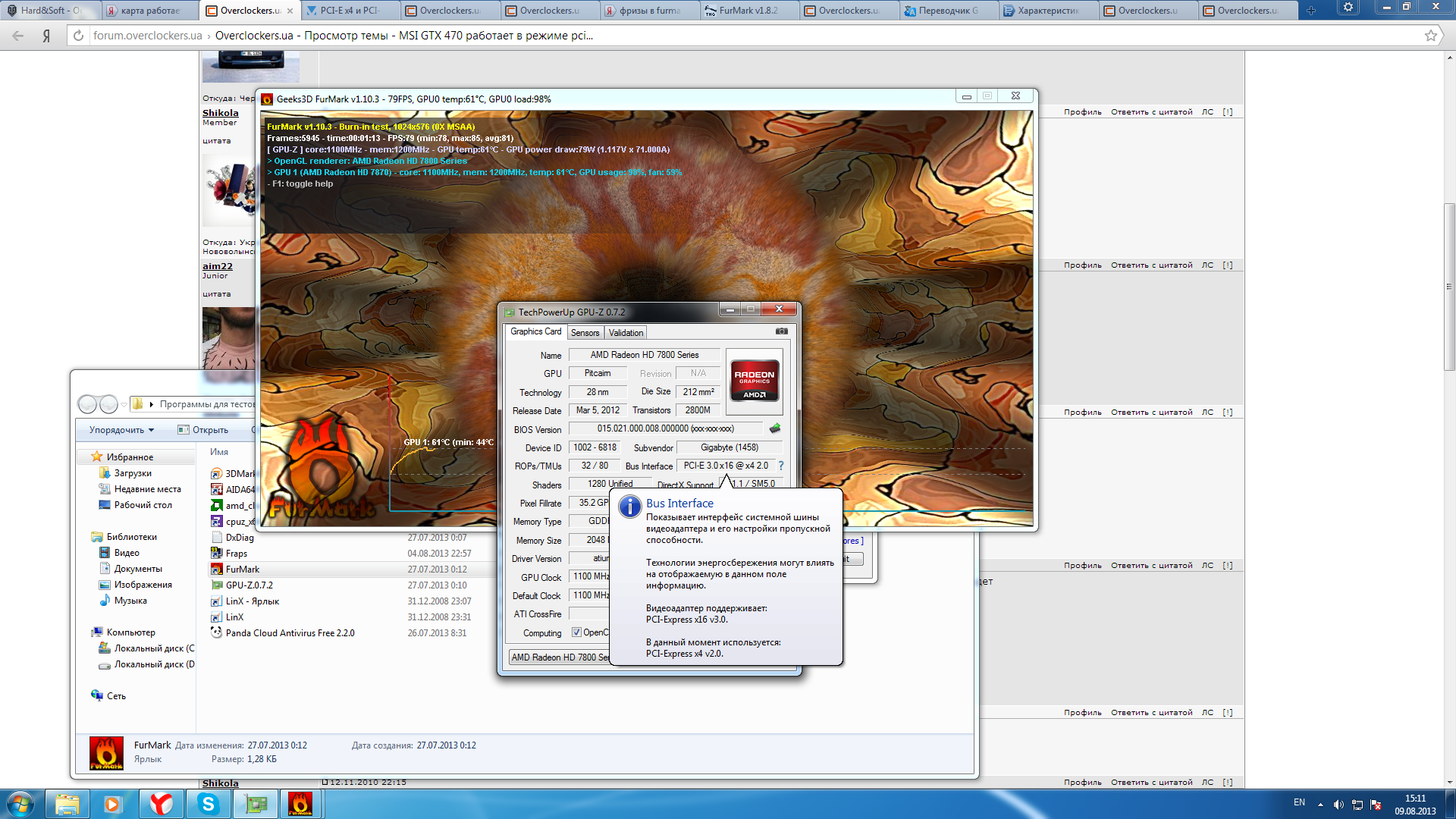Expand the address bar chevron before Программы для тестов

click(x=152, y=404)
